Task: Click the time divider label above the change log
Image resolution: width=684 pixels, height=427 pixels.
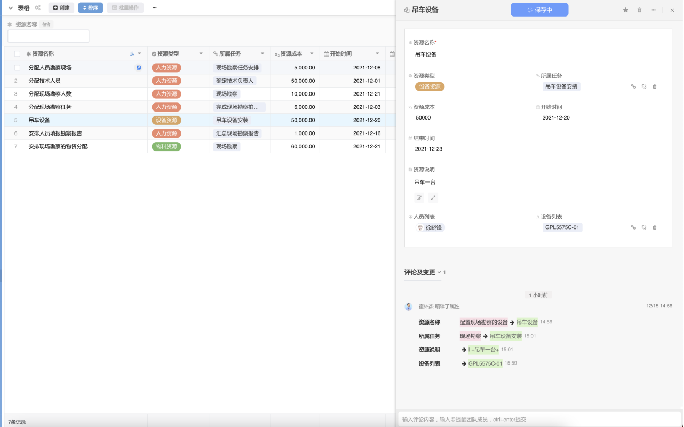Action: click(x=538, y=295)
